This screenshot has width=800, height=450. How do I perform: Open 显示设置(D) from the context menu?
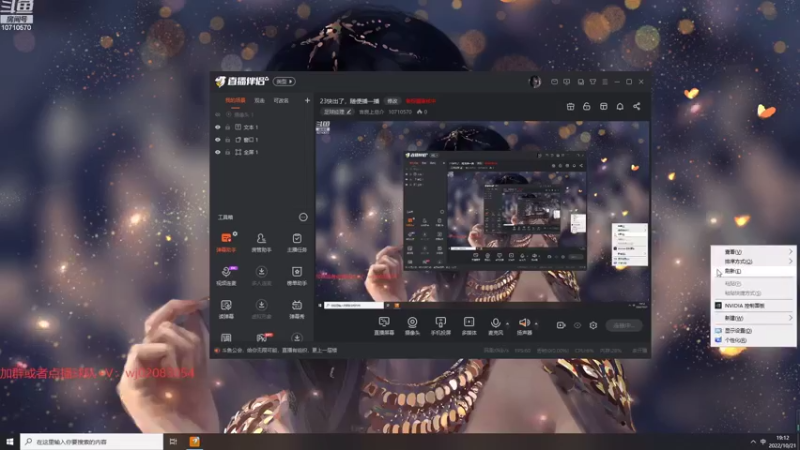753,331
